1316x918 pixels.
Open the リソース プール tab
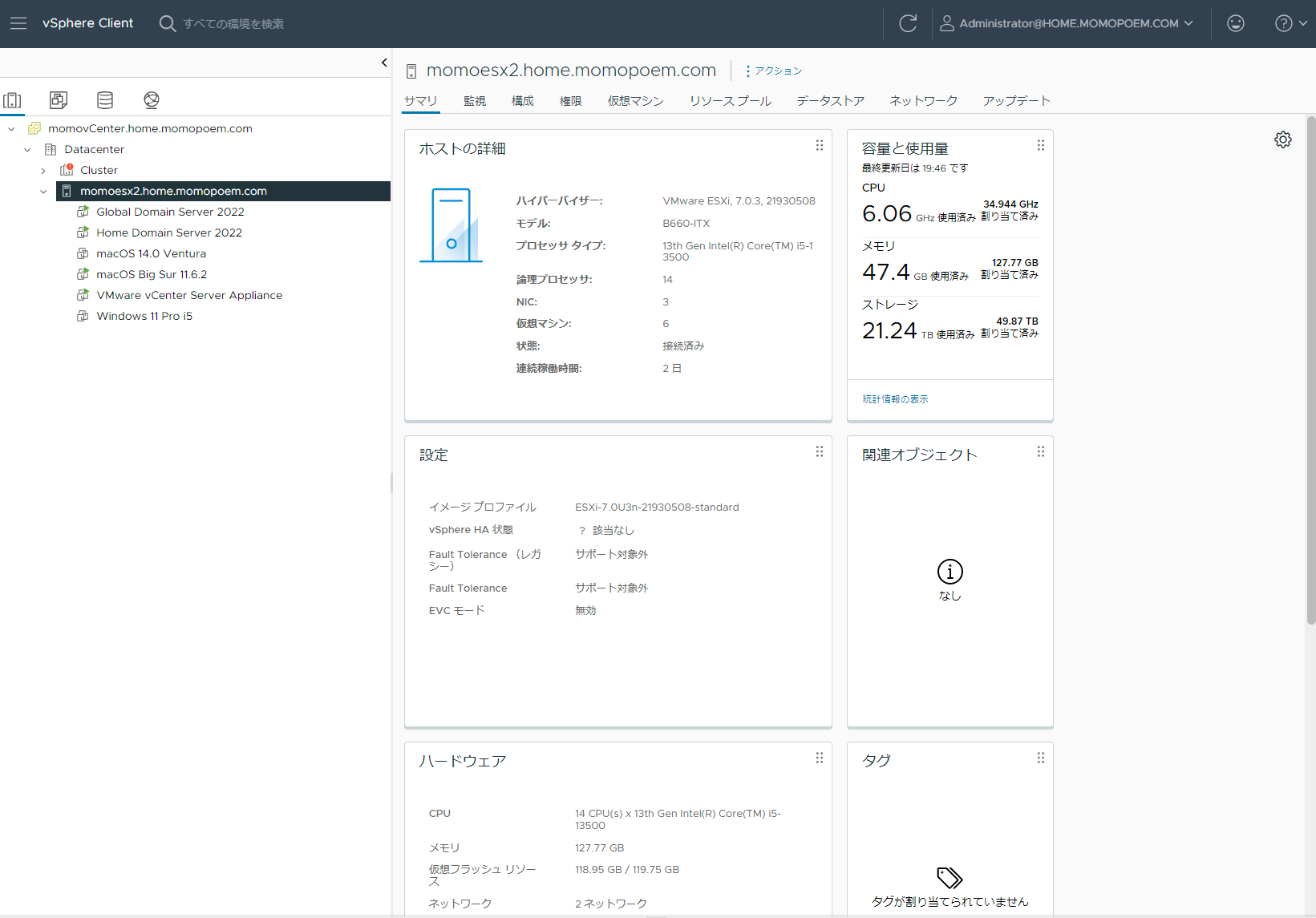click(731, 101)
